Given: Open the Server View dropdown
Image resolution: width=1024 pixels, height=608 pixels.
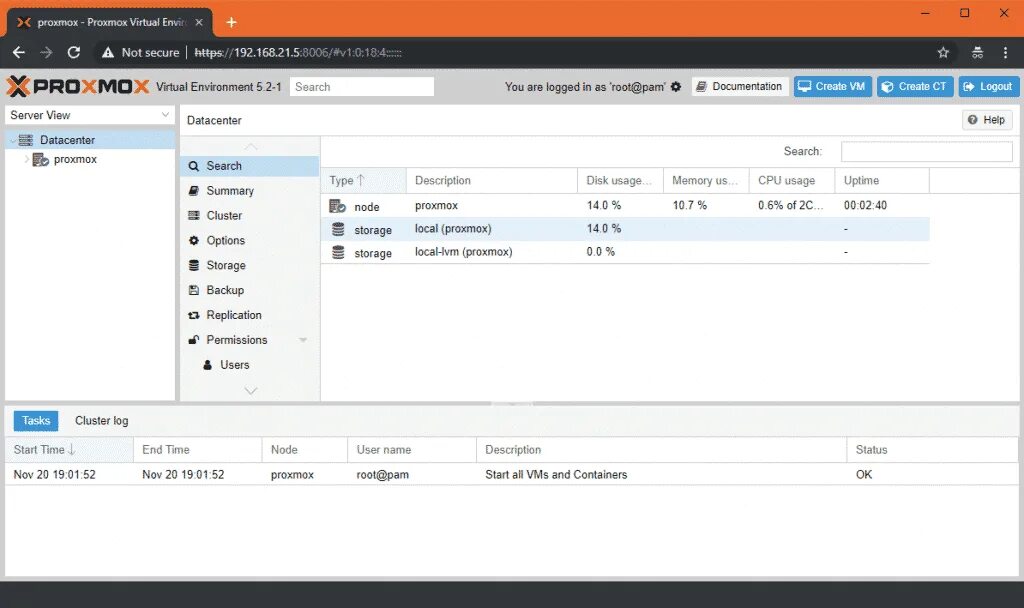Looking at the screenshot, I should coord(89,115).
